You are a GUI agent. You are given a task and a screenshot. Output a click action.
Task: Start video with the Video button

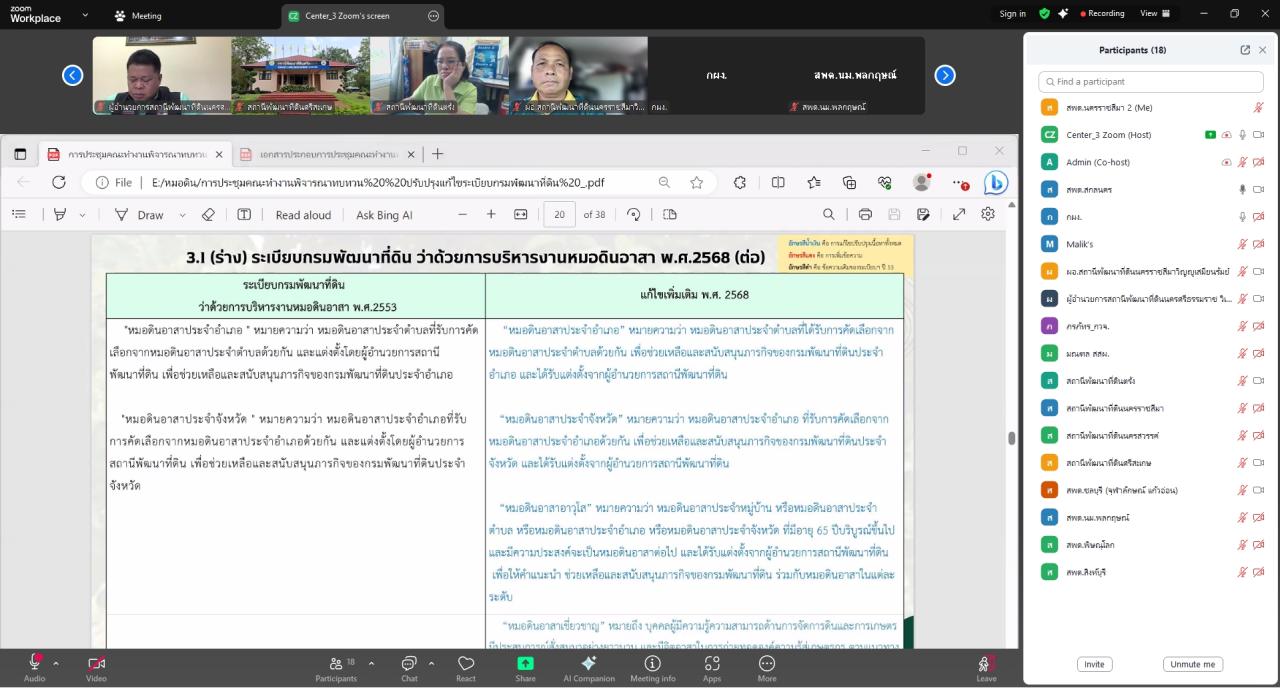[x=96, y=664]
